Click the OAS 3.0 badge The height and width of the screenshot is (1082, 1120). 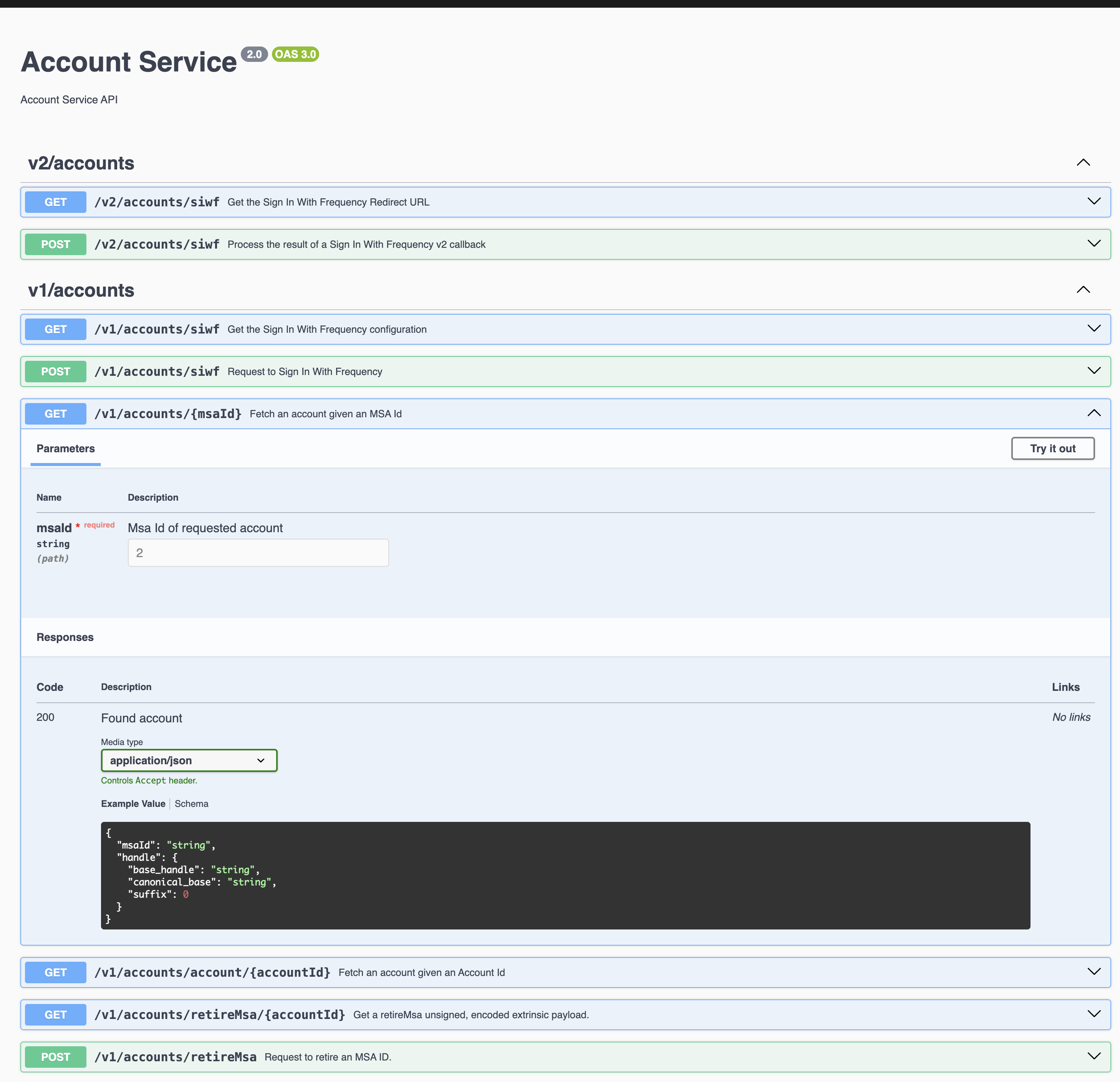(295, 54)
